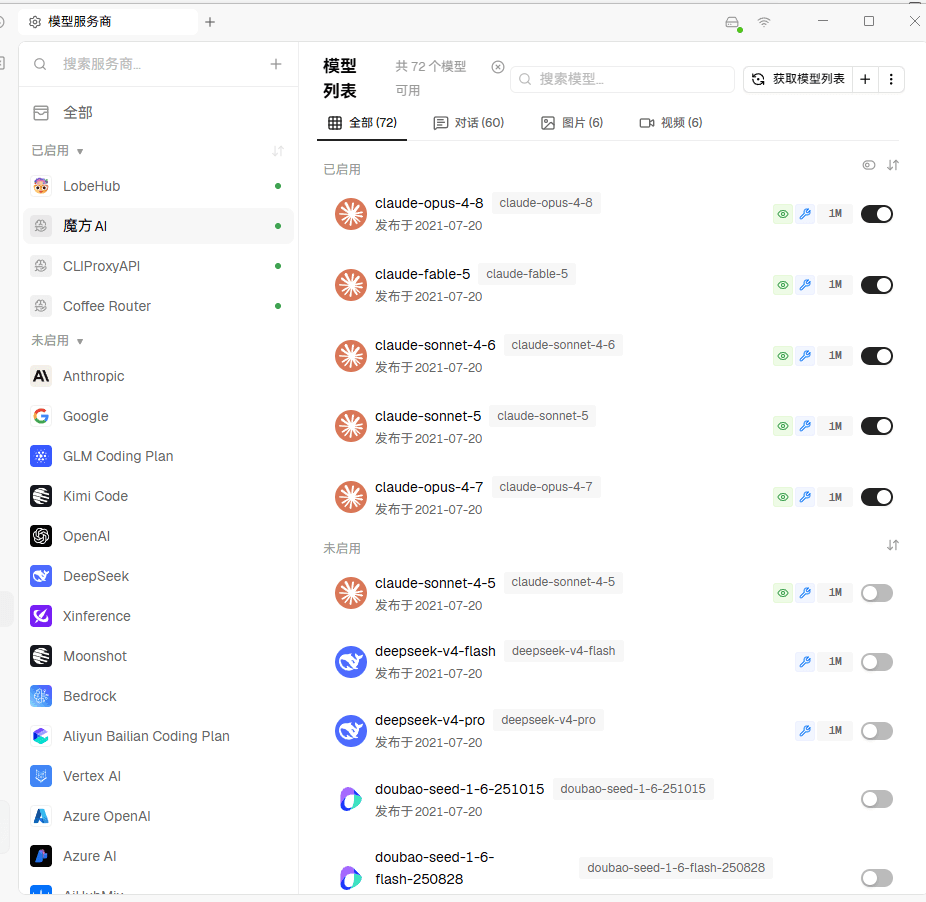The height and width of the screenshot is (902, 926).
Task: Click the doubao-seed-1-6-251015 logo
Action: (351, 799)
